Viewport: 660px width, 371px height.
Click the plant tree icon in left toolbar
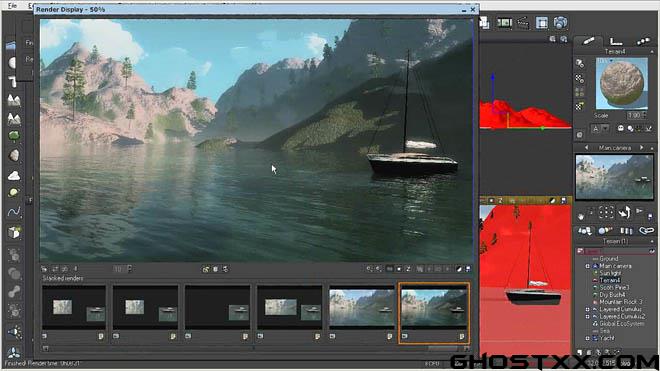[14, 136]
